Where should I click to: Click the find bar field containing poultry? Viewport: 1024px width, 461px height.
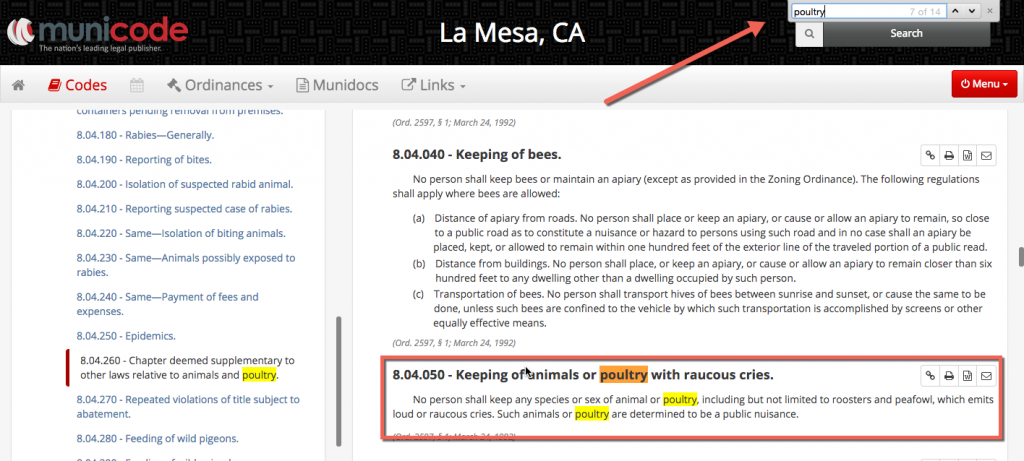[850, 11]
